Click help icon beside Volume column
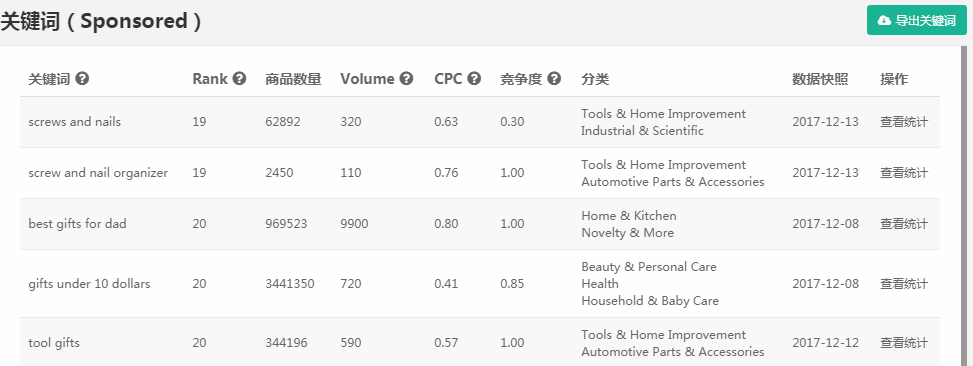Screen dimensions: 973x366 [x=406, y=79]
